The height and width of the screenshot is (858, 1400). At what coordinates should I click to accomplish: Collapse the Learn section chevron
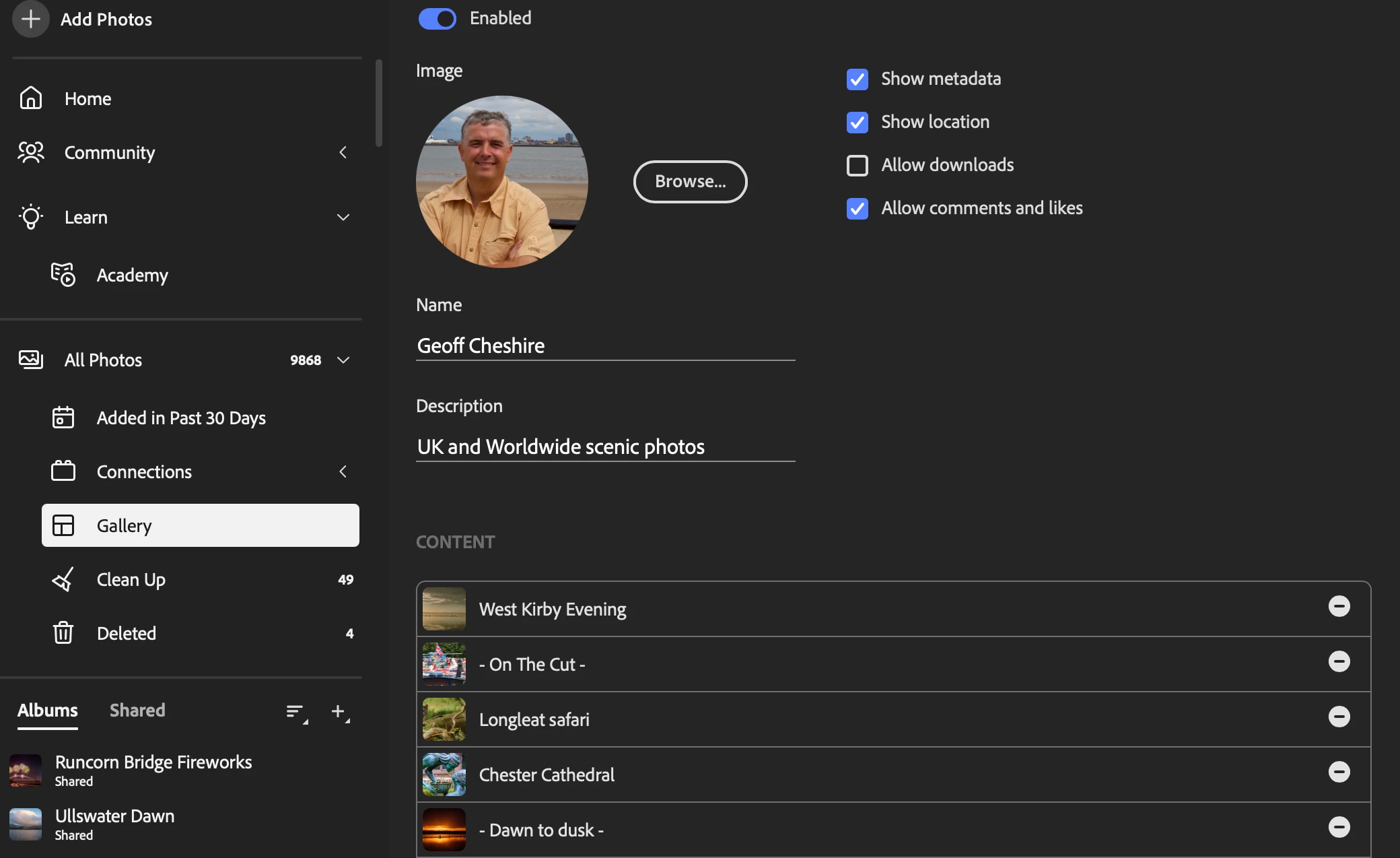point(343,218)
